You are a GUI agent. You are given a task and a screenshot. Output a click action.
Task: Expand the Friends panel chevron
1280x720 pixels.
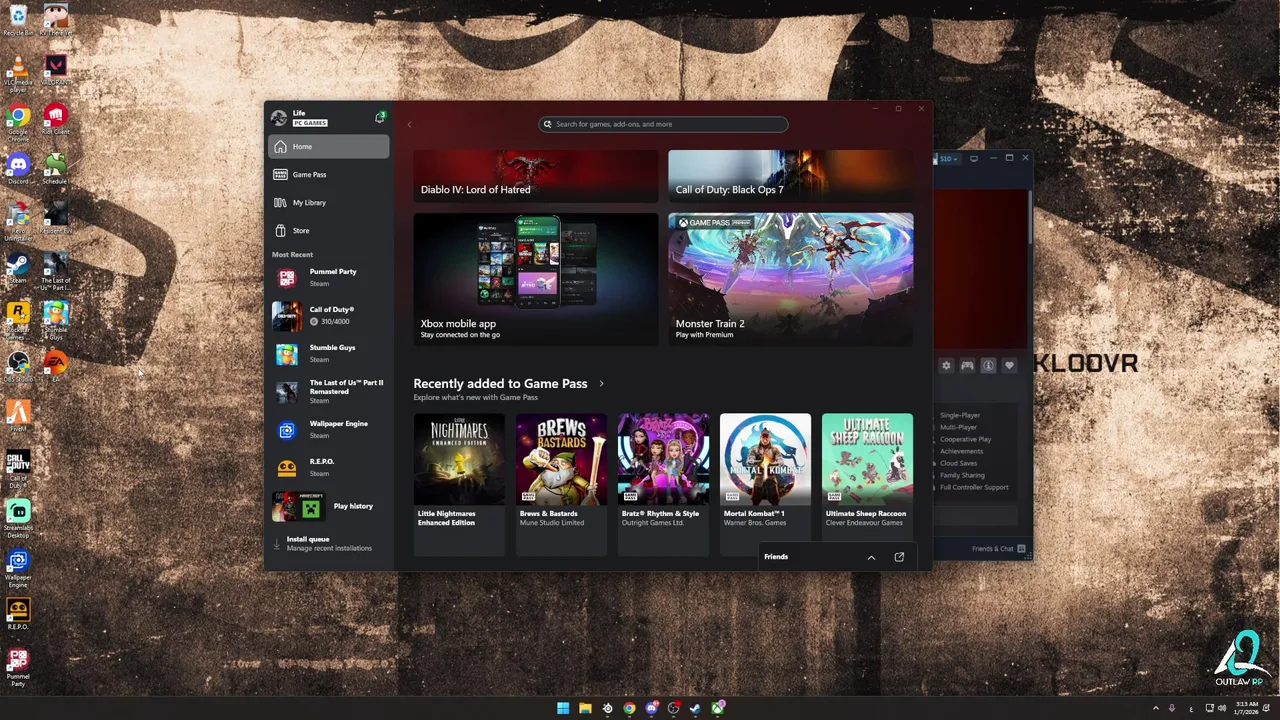point(871,557)
